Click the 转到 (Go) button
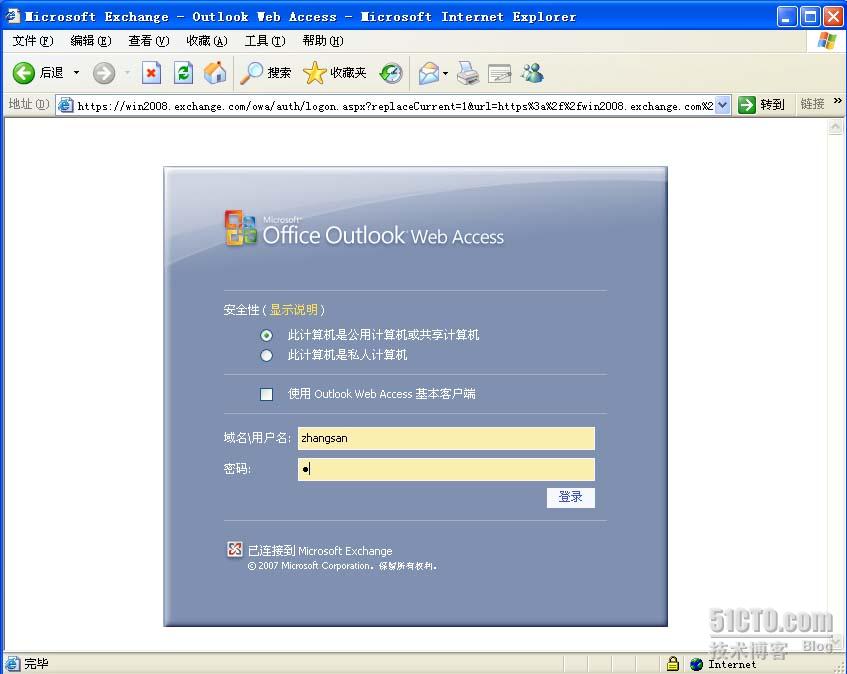The image size is (847, 674). coord(762,105)
